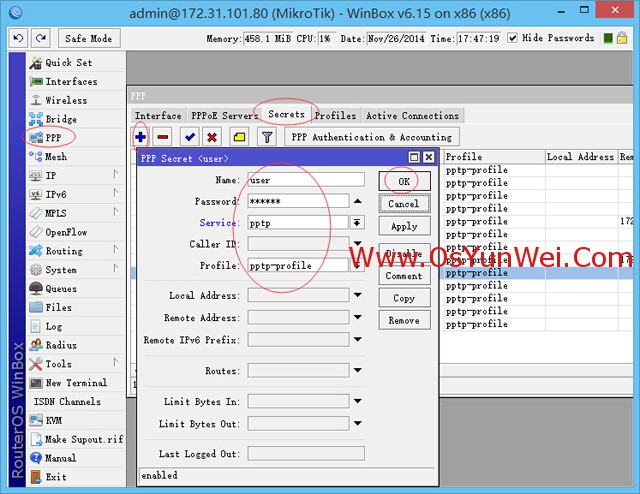Image resolution: width=640 pixels, height=494 pixels.
Task: Click the Remove button in the dialog
Action: tap(404, 320)
